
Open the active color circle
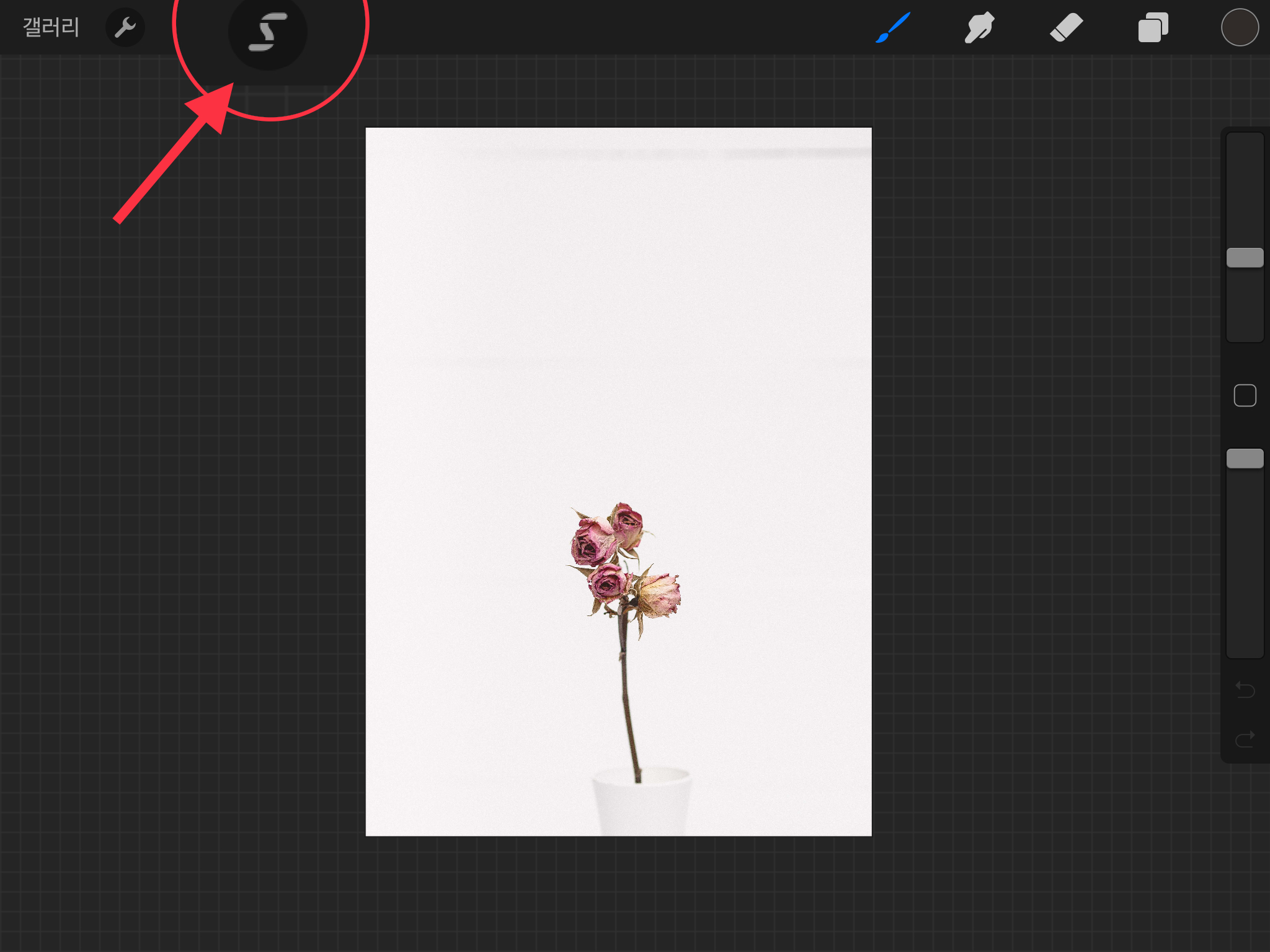(x=1239, y=27)
